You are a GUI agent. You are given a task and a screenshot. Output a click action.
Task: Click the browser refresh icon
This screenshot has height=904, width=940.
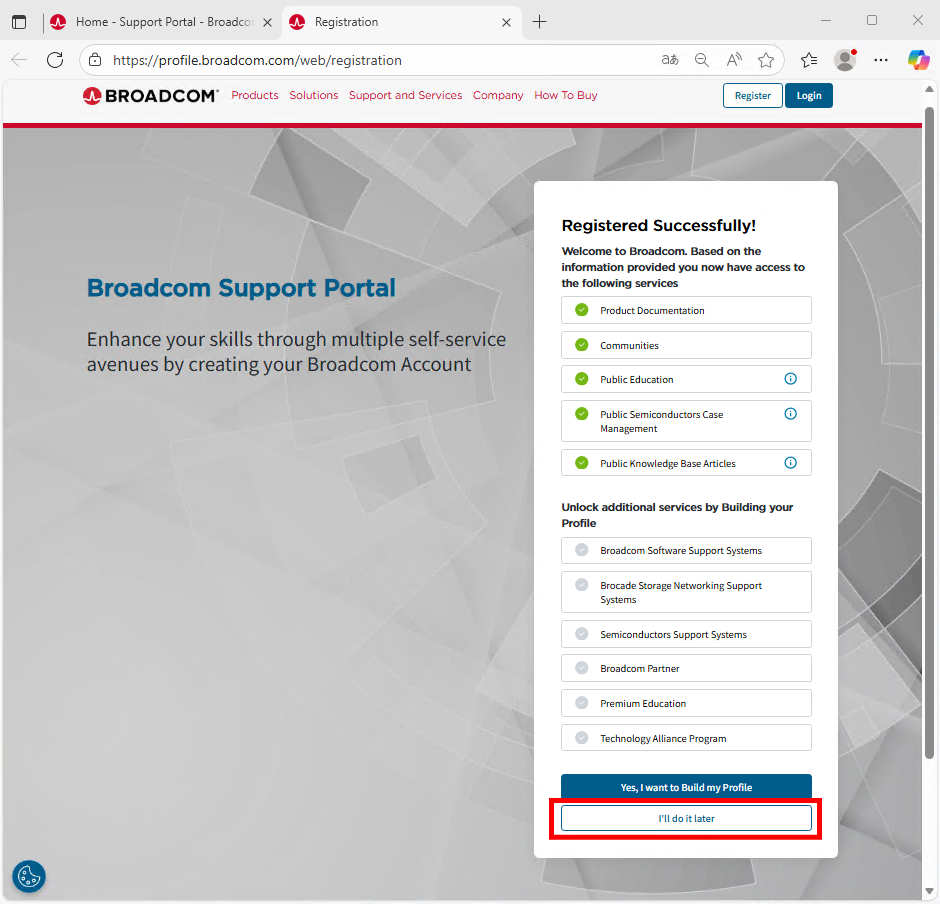55,60
